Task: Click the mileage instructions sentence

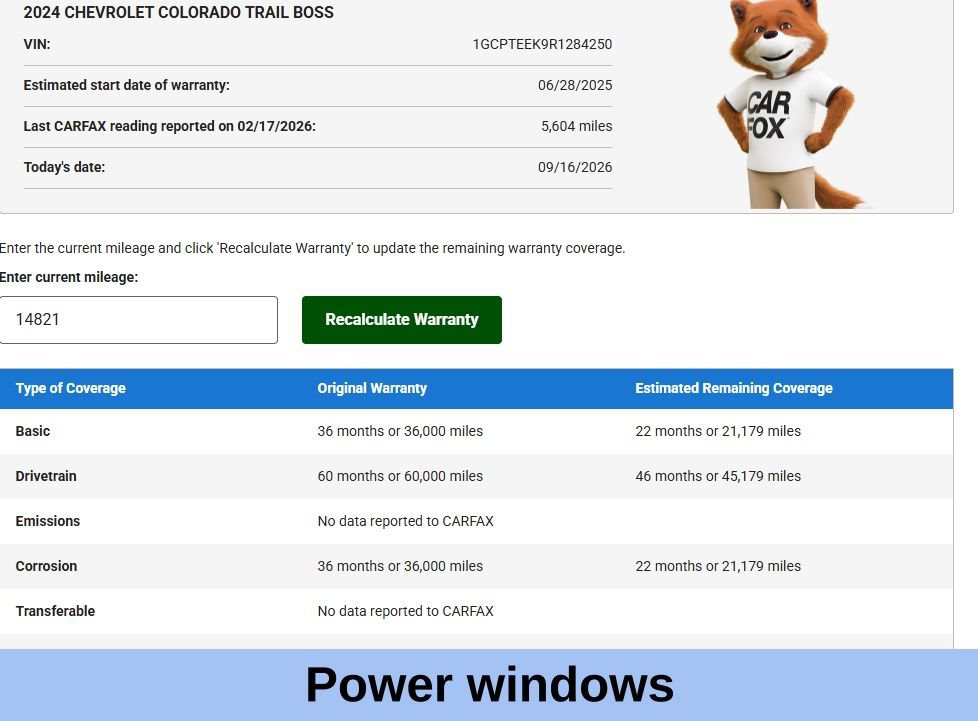Action: tap(312, 248)
